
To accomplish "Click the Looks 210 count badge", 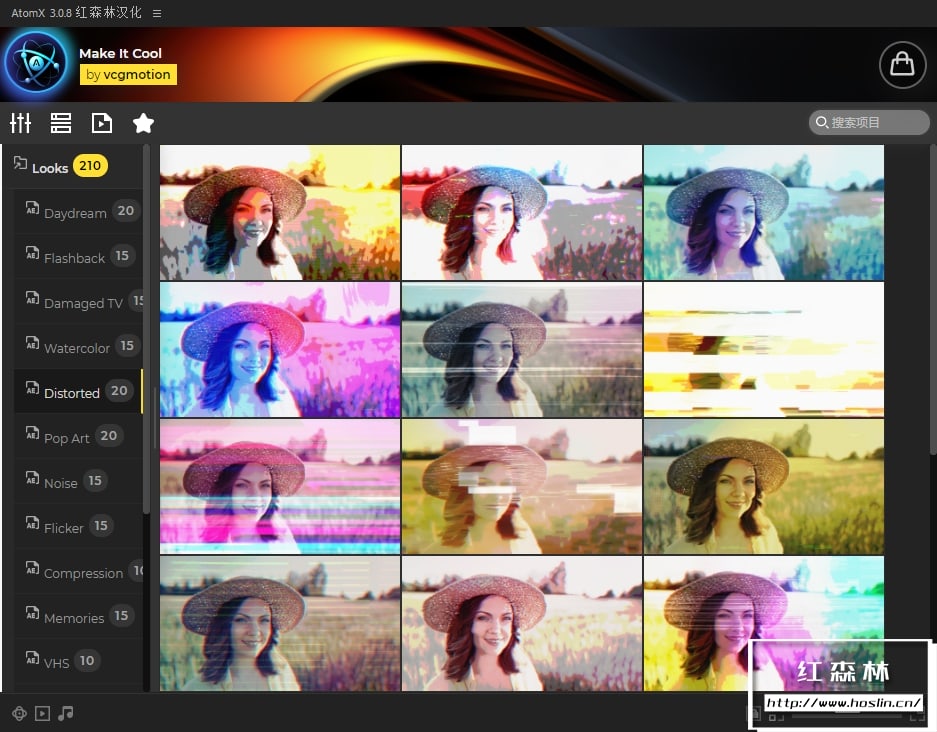I will click(x=90, y=166).
